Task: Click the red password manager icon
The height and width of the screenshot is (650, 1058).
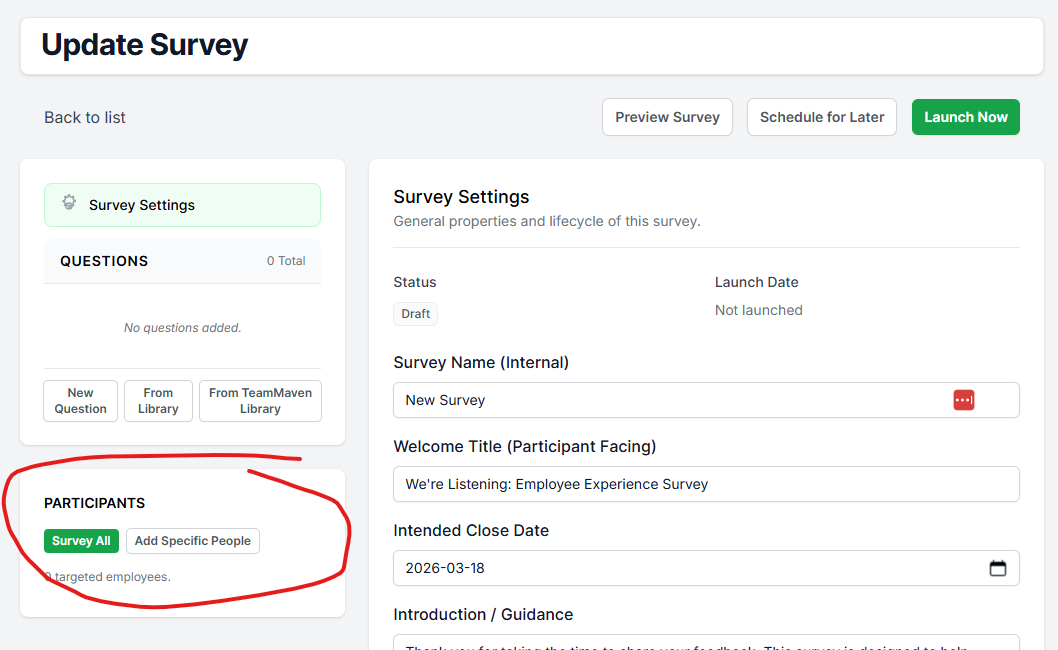Action: tap(963, 400)
